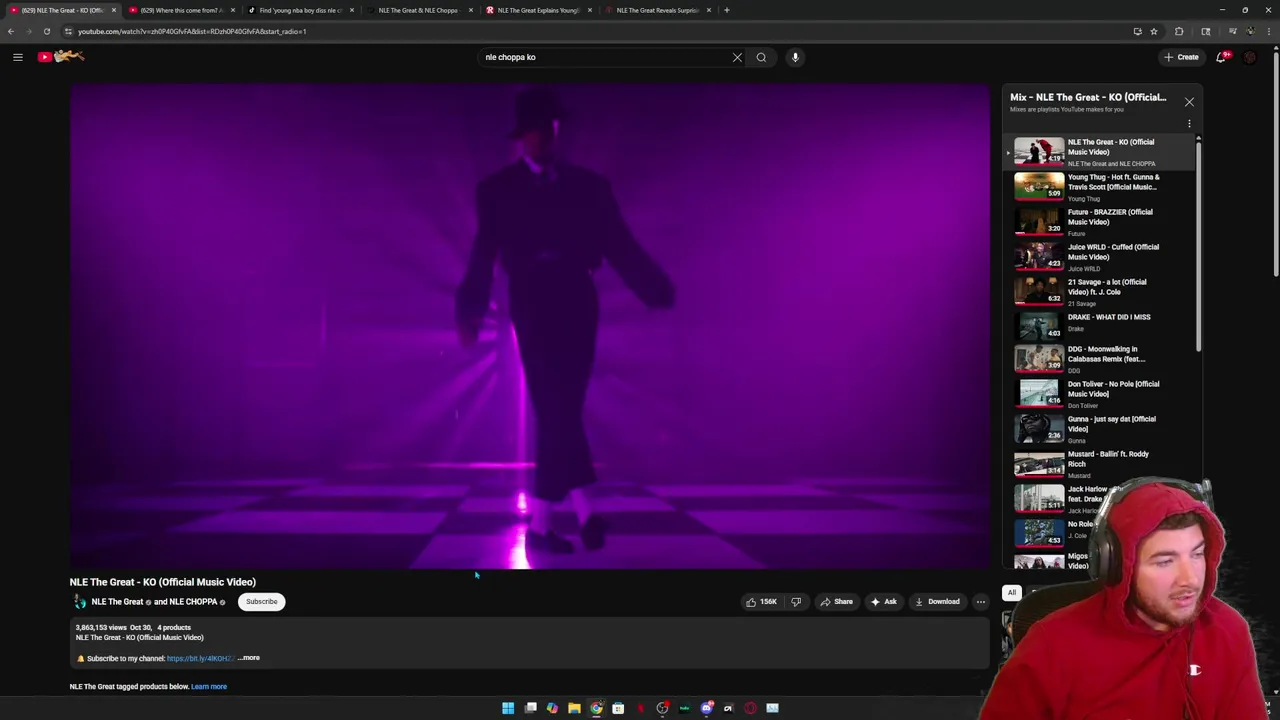Open Discord from the taskbar
1280x720 pixels.
click(706, 708)
